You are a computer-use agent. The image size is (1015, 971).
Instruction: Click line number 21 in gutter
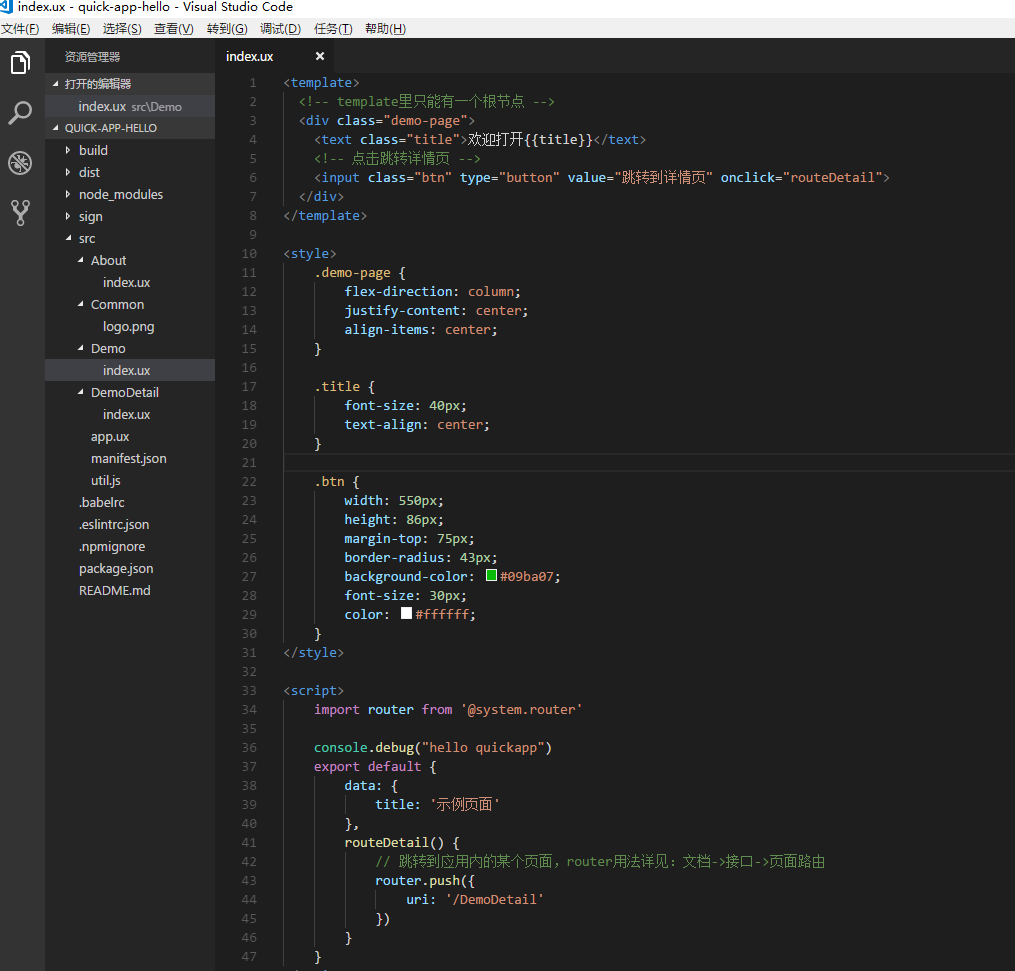point(249,463)
